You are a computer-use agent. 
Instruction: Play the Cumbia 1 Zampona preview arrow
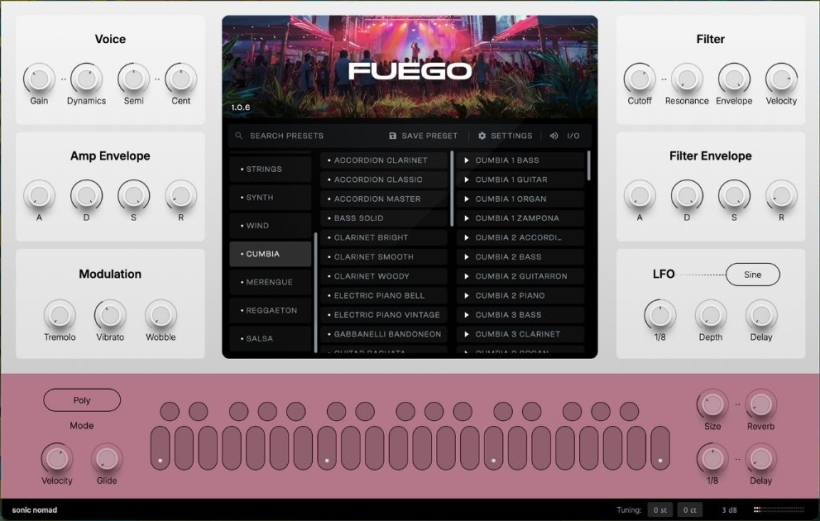(x=466, y=218)
